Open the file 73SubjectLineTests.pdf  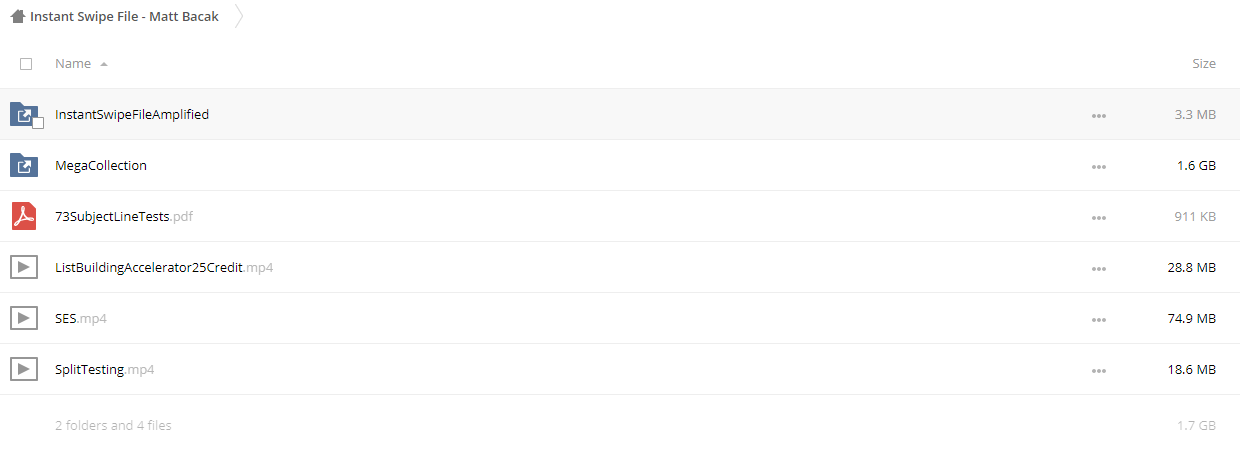[x=124, y=216]
